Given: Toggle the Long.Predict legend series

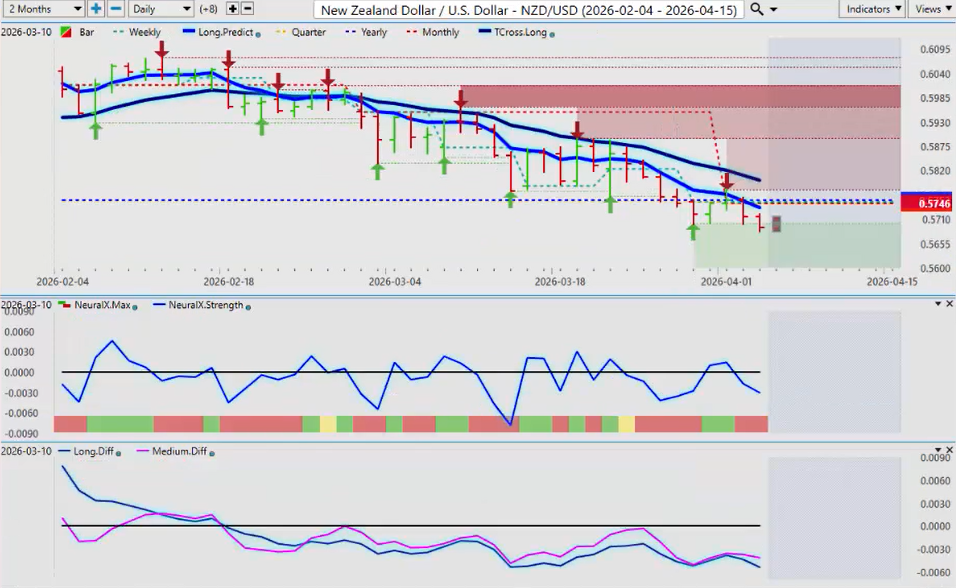Looking at the screenshot, I should click(x=219, y=32).
